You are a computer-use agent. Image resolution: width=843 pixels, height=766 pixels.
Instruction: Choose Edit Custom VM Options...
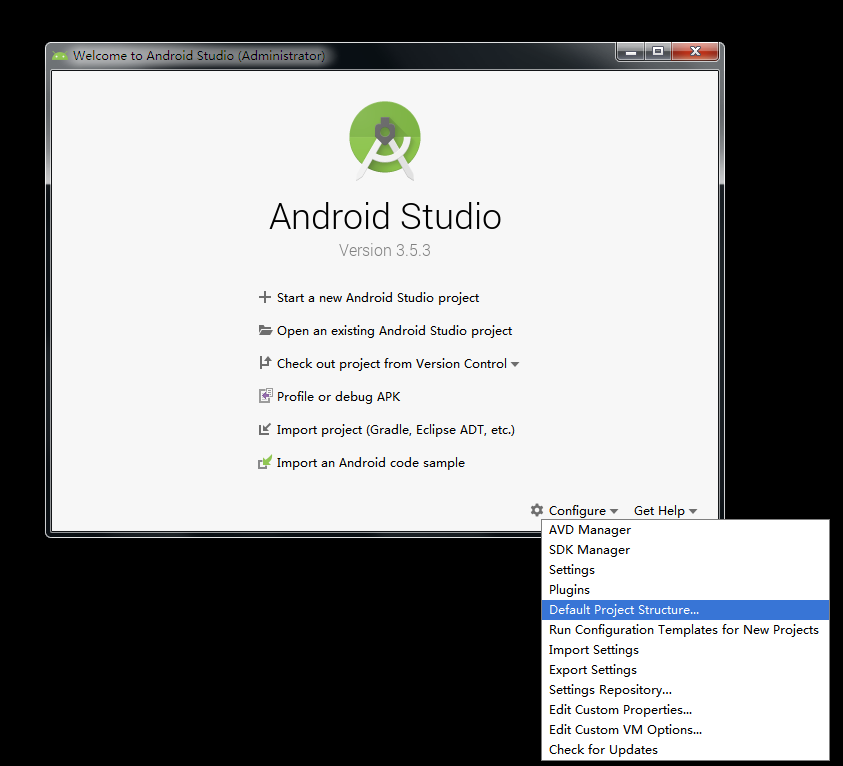[x=685, y=729]
